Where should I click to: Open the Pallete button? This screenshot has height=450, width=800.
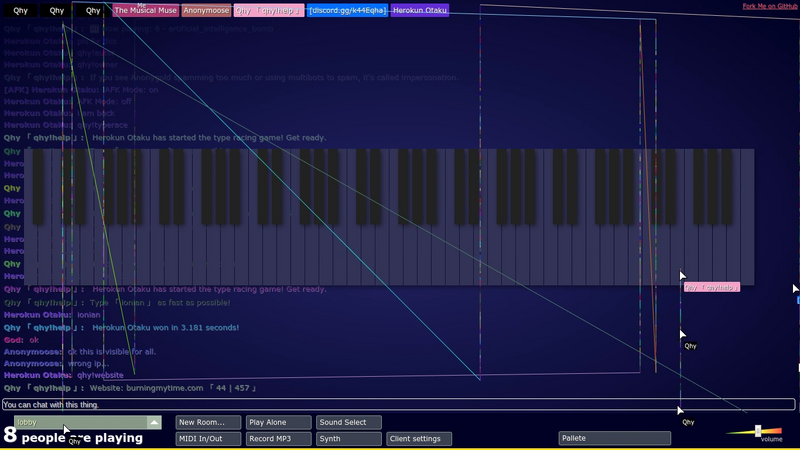pyautogui.click(x=615, y=438)
